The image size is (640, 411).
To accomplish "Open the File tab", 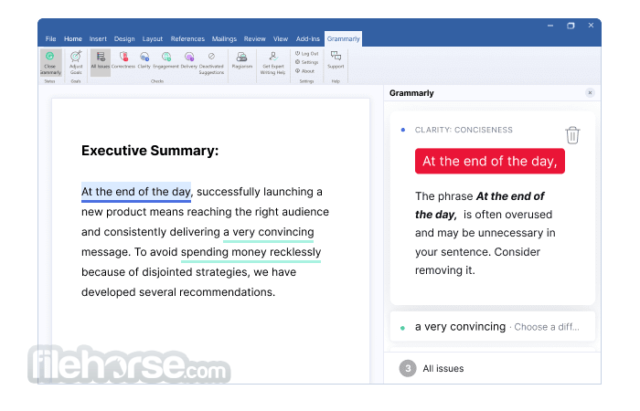I will click(x=51, y=39).
